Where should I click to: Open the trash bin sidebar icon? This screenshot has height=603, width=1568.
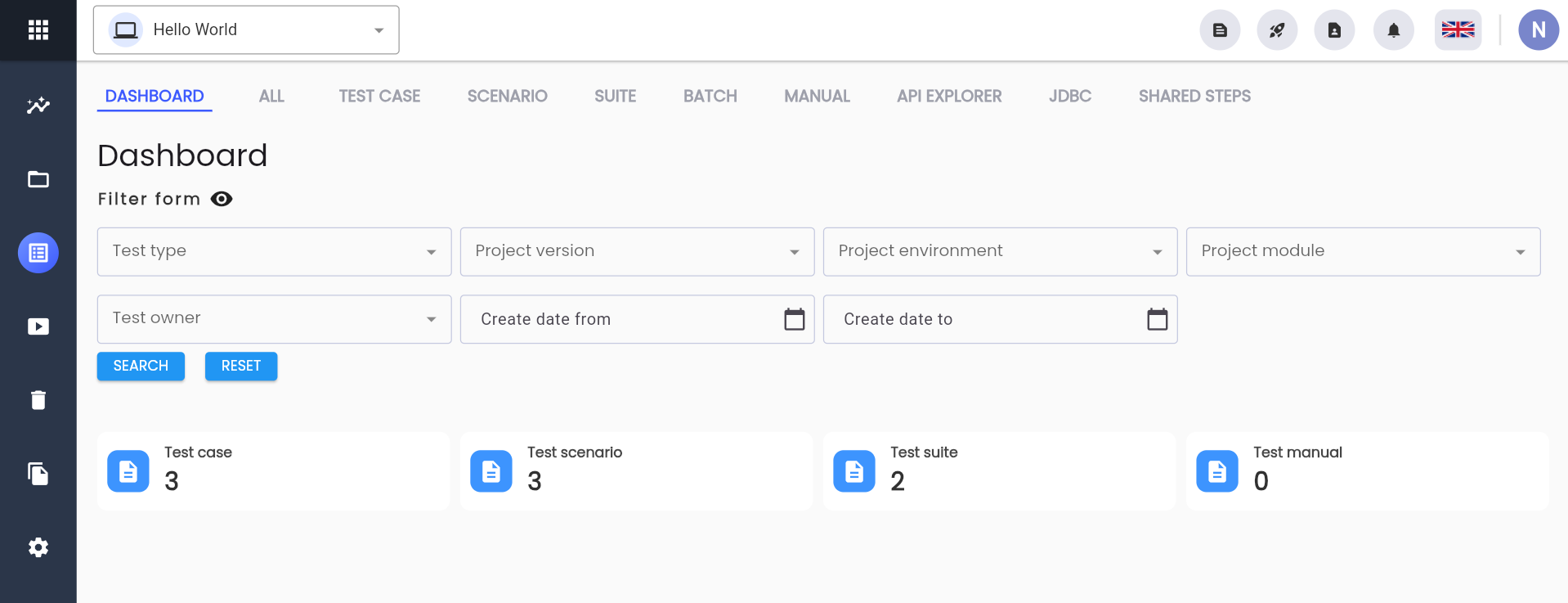[x=38, y=400]
